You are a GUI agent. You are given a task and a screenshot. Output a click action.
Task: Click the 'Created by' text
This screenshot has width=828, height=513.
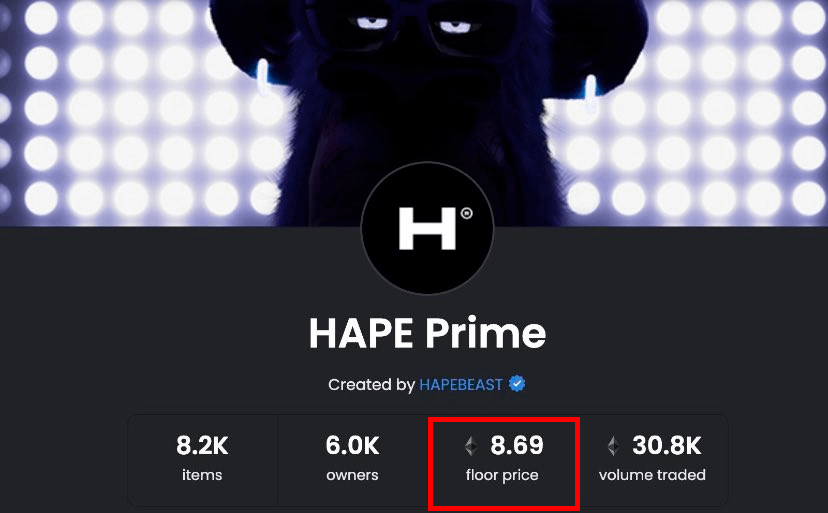click(371, 385)
